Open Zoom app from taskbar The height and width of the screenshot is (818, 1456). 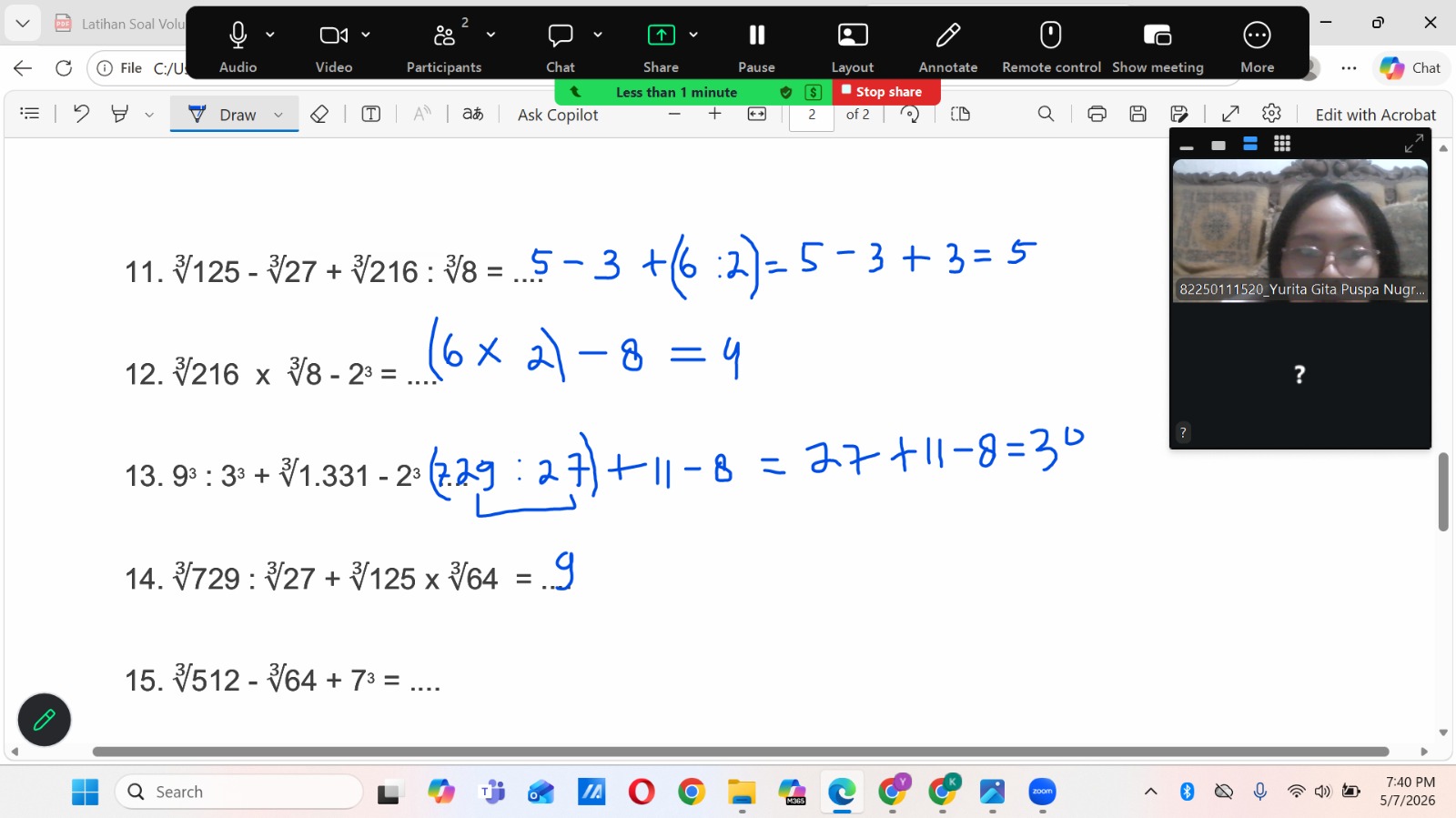(1042, 792)
